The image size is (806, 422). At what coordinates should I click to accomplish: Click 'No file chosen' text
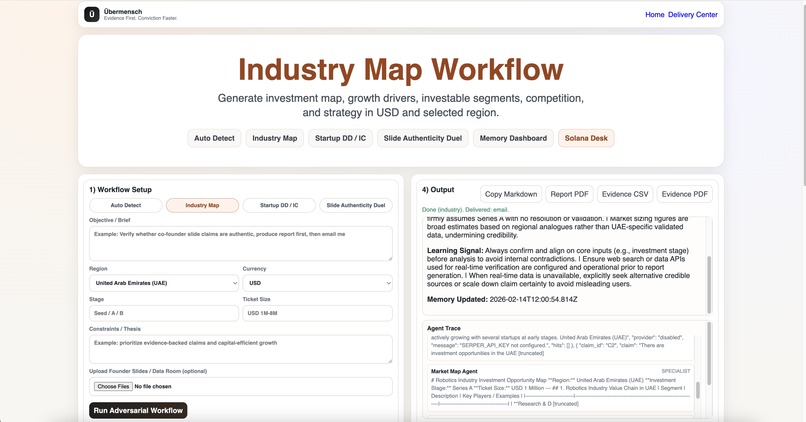pyautogui.click(x=153, y=387)
